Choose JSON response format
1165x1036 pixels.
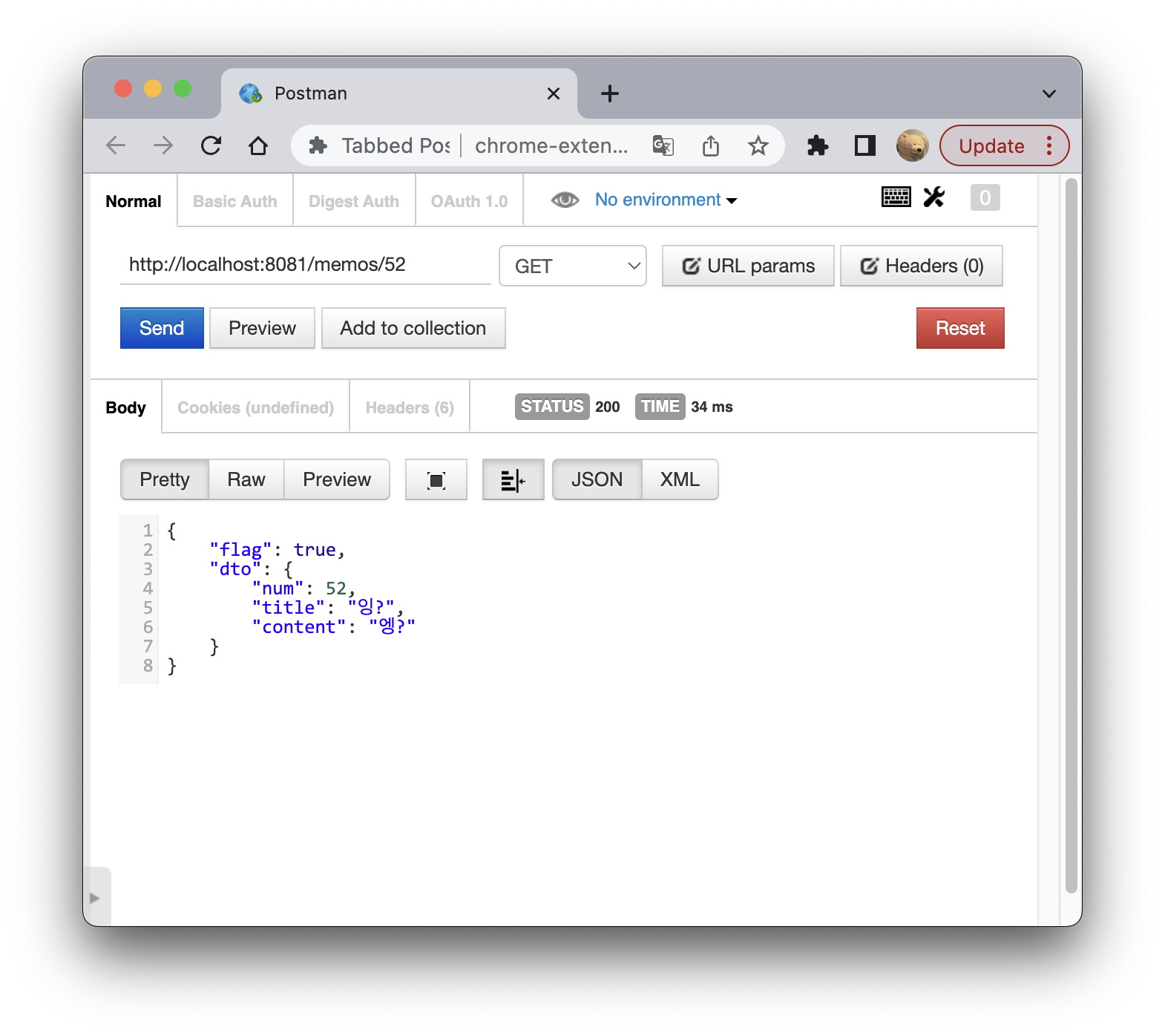597,479
